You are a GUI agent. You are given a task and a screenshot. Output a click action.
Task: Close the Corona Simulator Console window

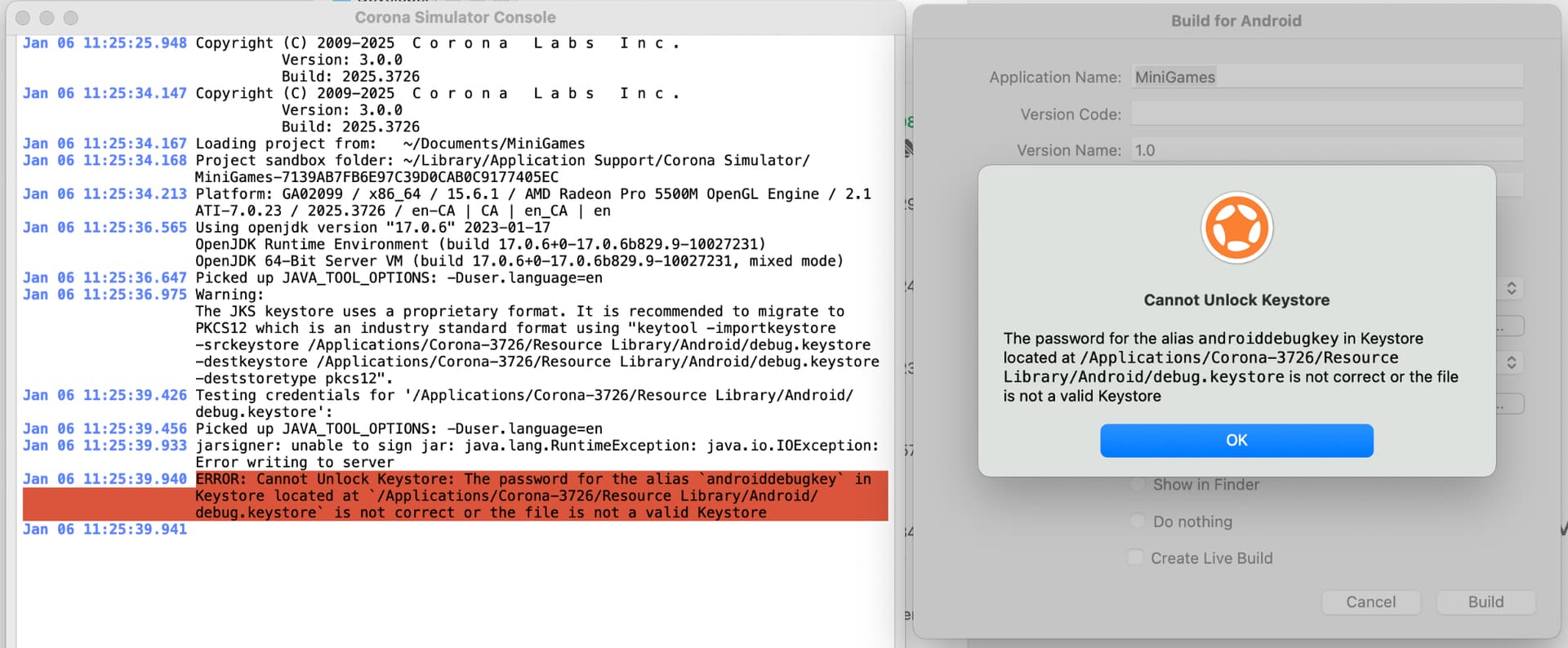point(23,18)
